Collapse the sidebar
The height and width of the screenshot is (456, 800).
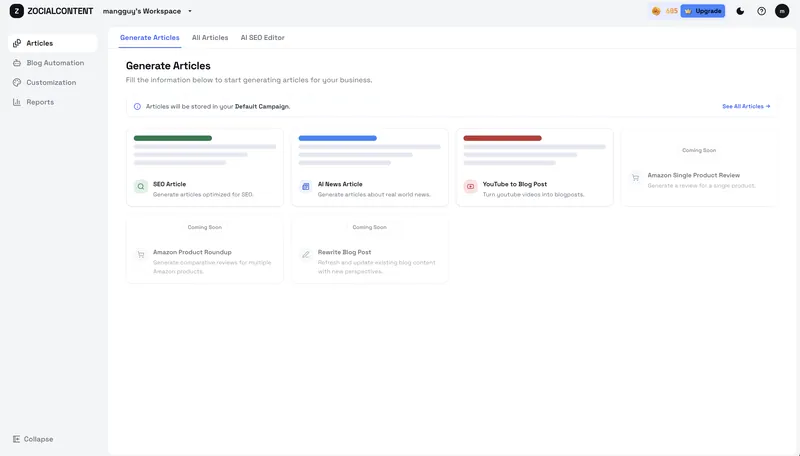click(33, 439)
